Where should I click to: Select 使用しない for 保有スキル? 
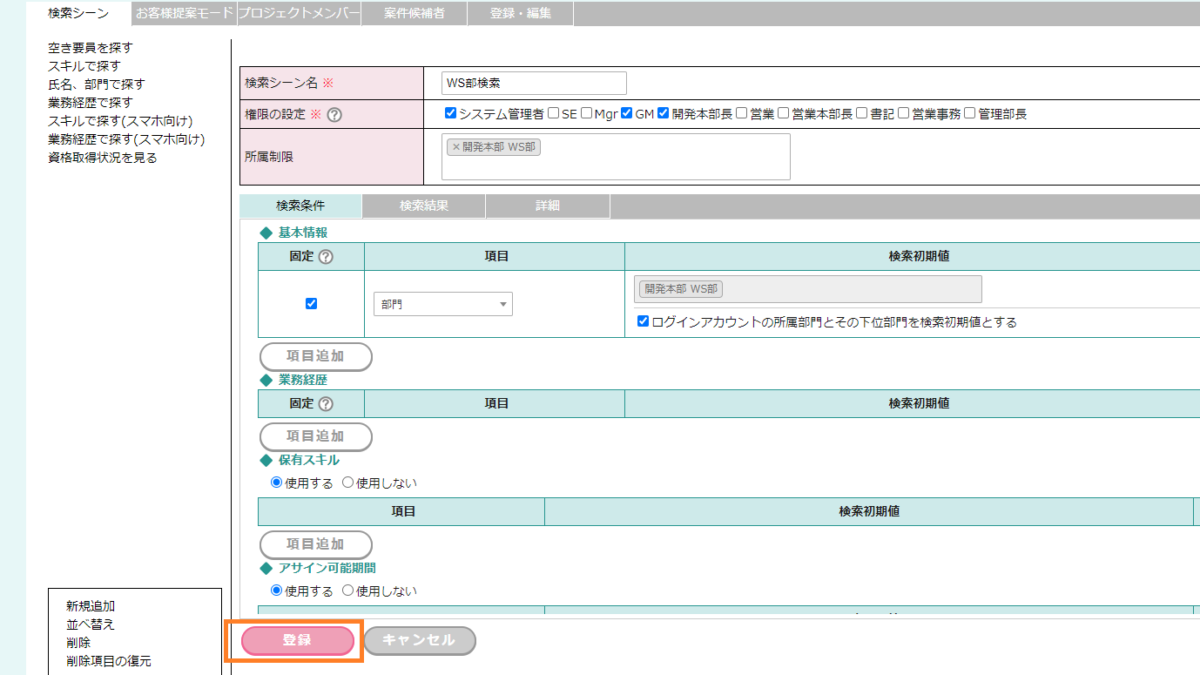click(x=348, y=483)
